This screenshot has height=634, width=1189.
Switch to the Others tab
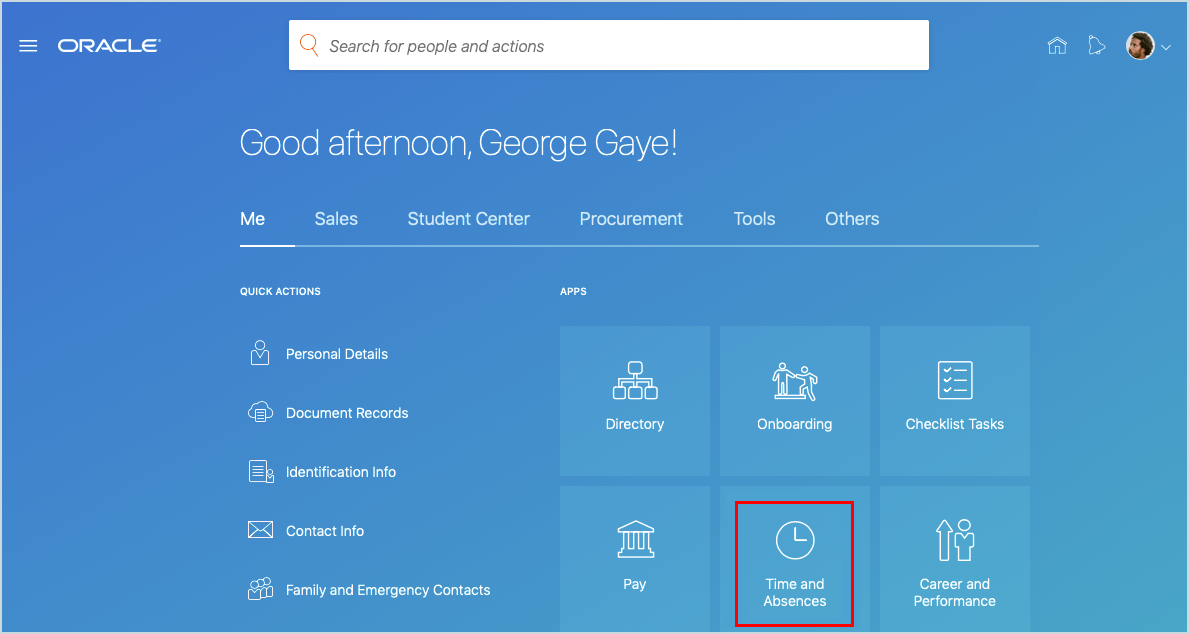(x=852, y=219)
